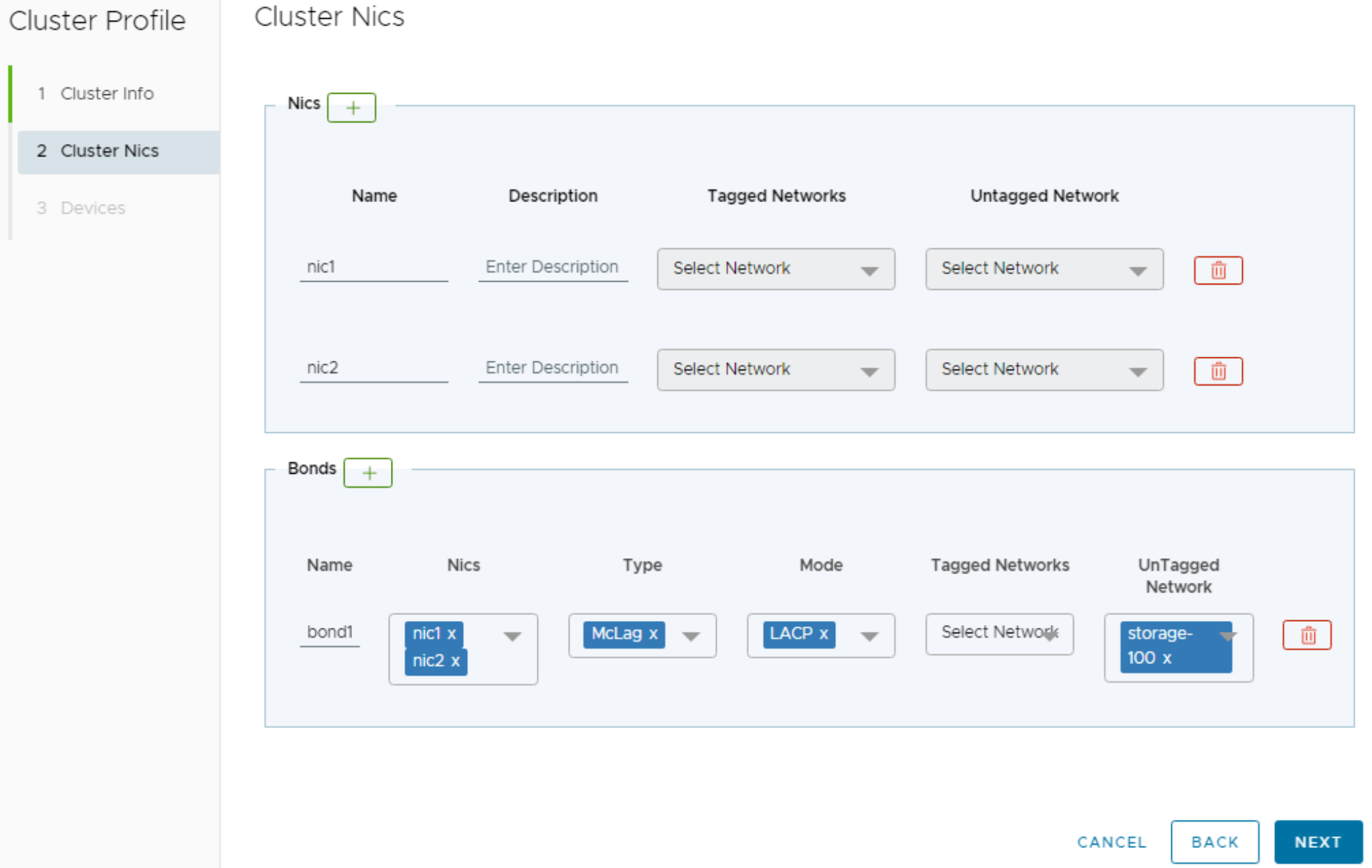Screen dimensions: 1372x868
Task: Delete the bond1 row with the trash icon
Action: [x=1307, y=635]
